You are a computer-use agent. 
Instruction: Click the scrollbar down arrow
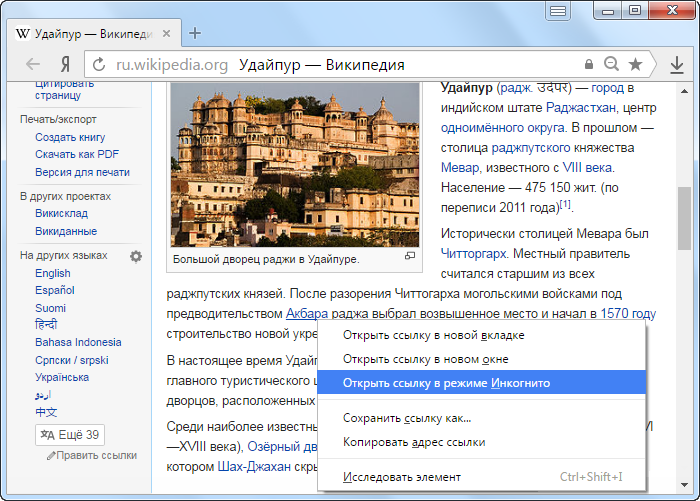coord(684,485)
